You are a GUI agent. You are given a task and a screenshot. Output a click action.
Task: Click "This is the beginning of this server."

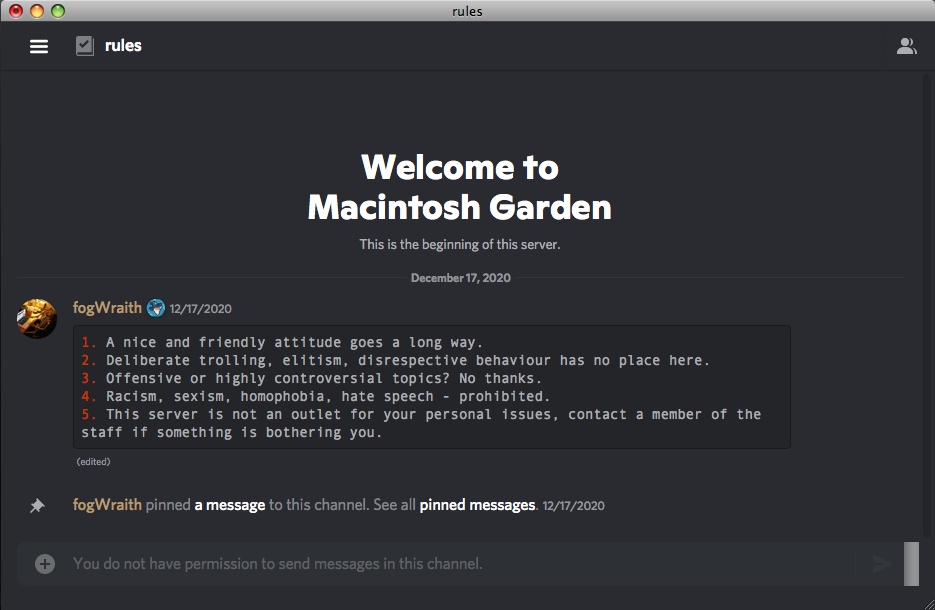pyautogui.click(x=460, y=244)
